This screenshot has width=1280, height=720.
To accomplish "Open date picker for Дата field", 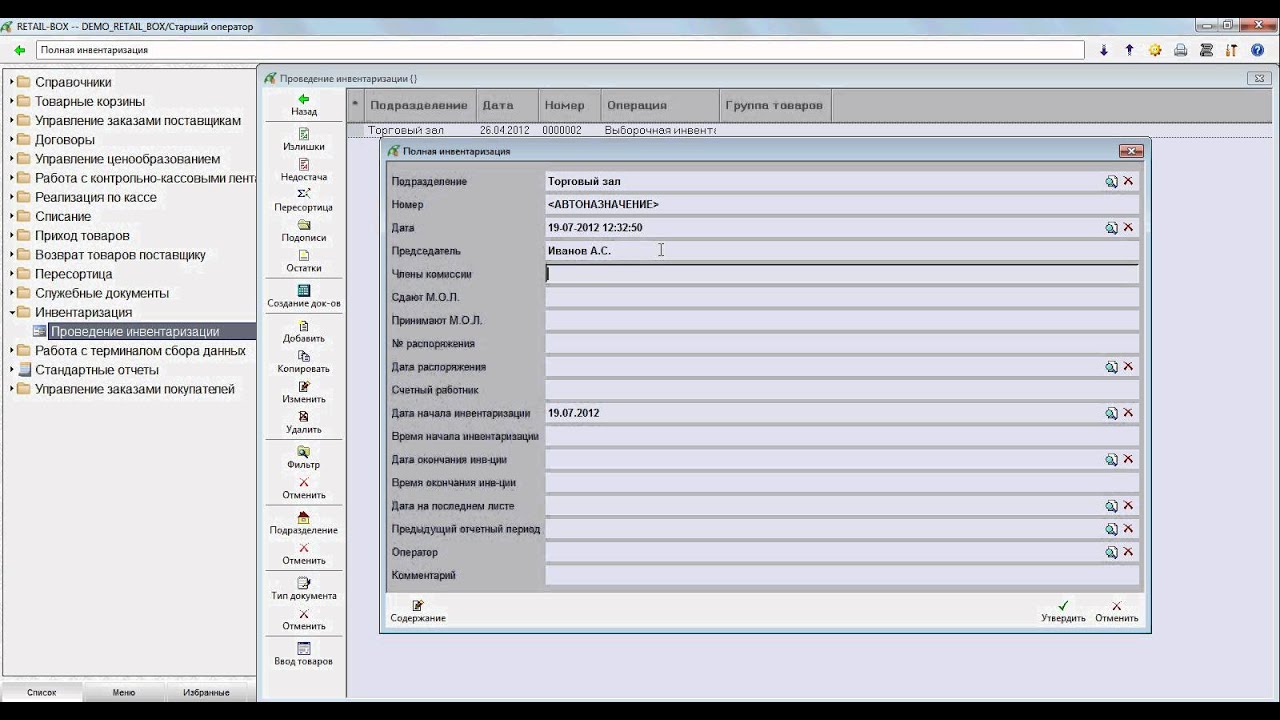I will pyautogui.click(x=1111, y=228).
